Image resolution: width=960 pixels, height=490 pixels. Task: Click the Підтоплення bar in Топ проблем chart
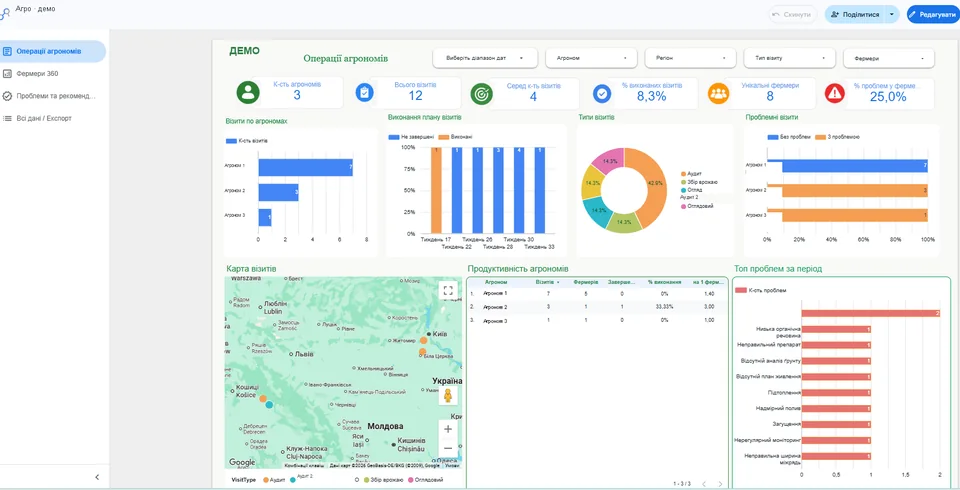tap(836, 393)
